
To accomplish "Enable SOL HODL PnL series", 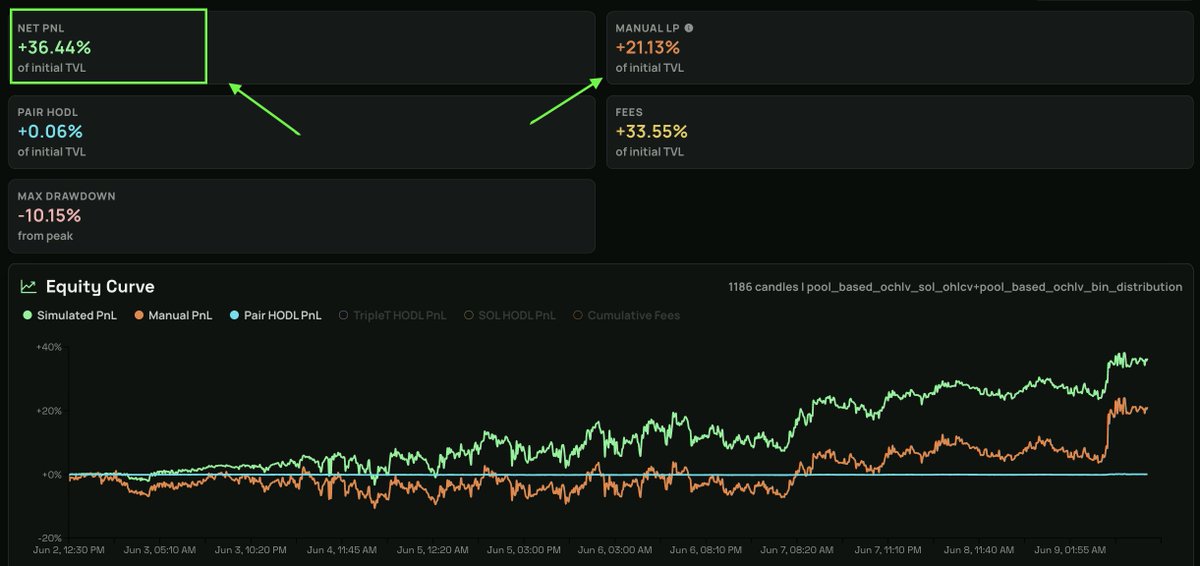I will click(x=510, y=315).
